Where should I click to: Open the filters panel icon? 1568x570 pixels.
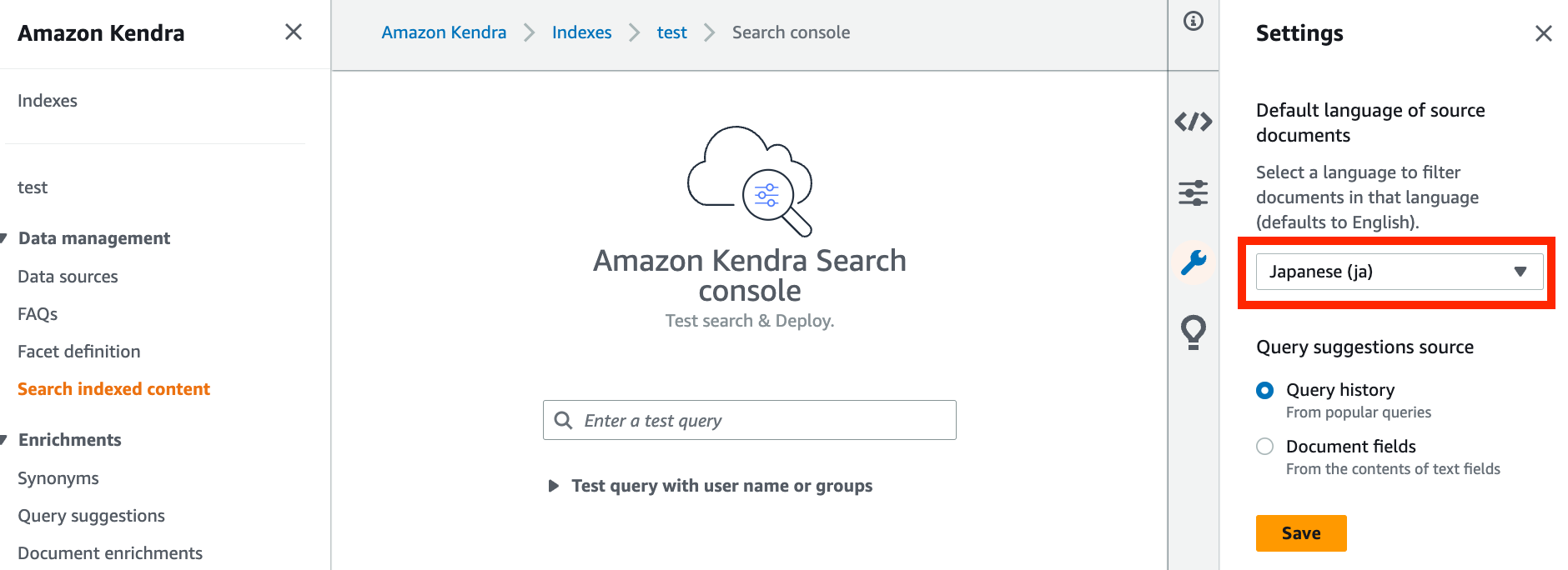point(1193,192)
